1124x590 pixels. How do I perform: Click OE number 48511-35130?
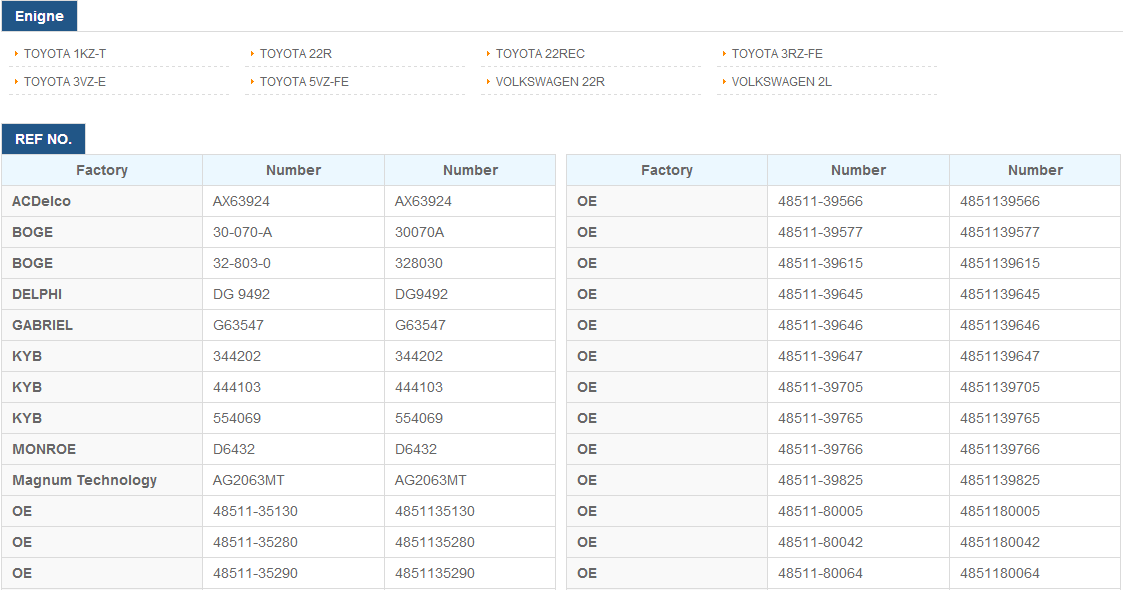pos(293,511)
